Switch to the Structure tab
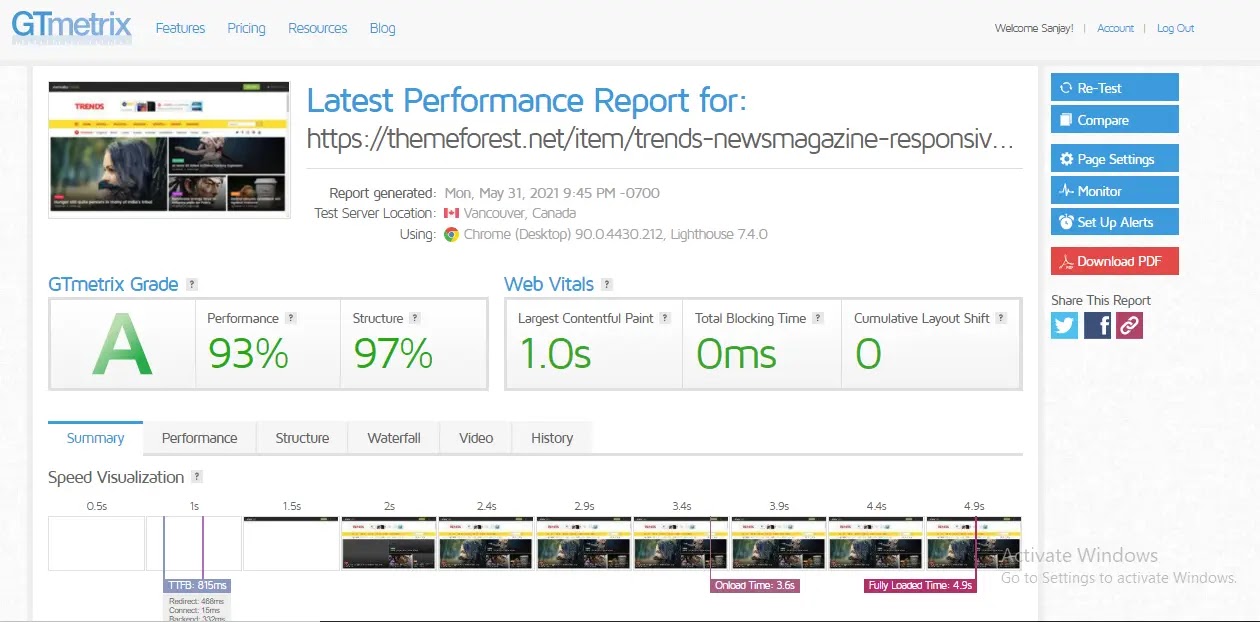 (302, 438)
